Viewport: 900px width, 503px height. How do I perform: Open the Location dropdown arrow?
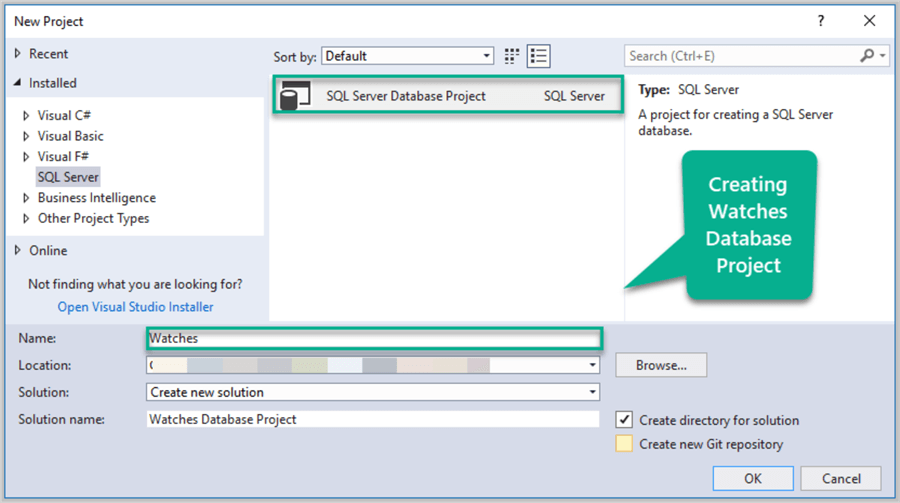(x=592, y=365)
